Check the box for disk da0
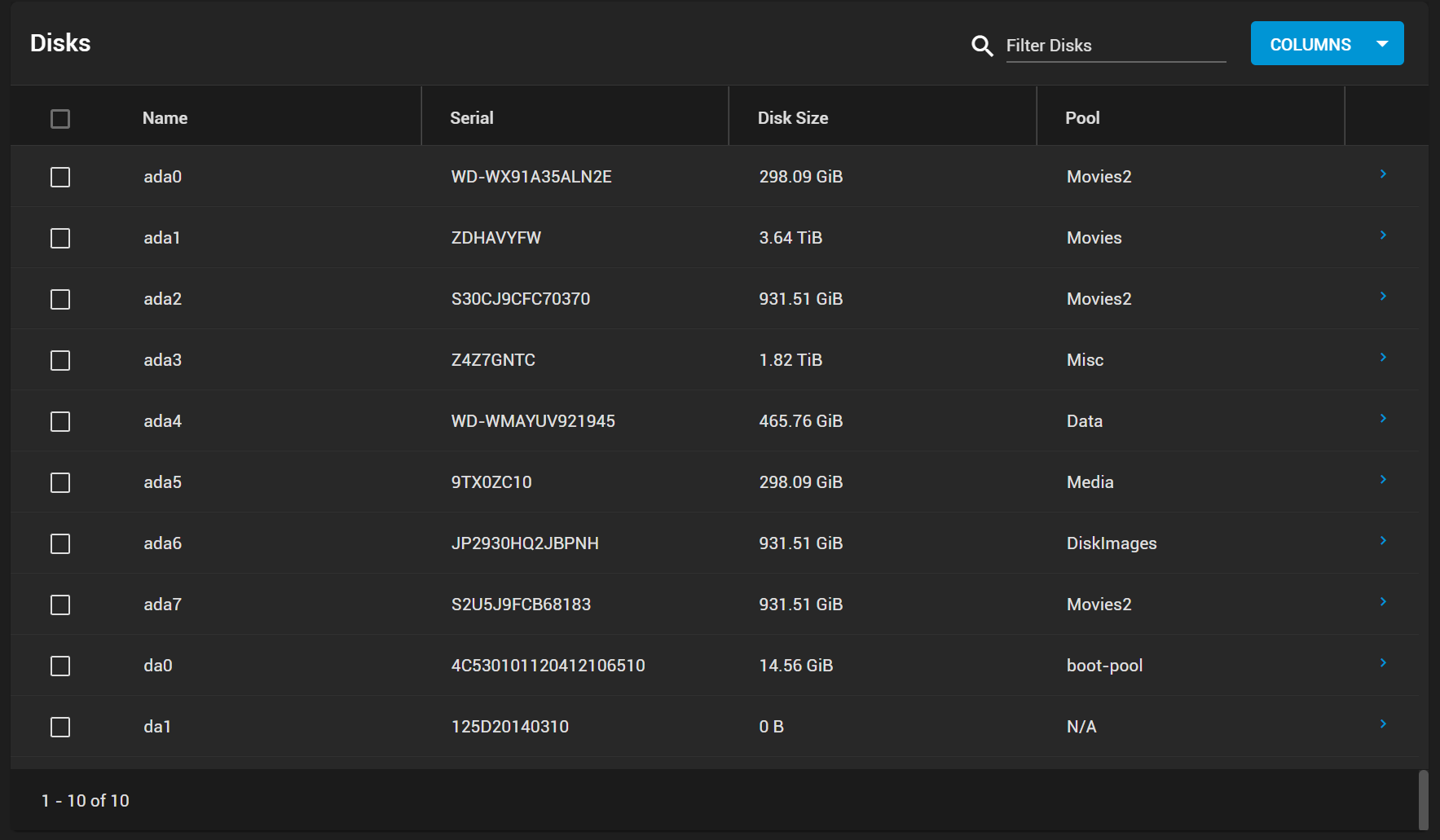The image size is (1440, 840). click(x=60, y=666)
